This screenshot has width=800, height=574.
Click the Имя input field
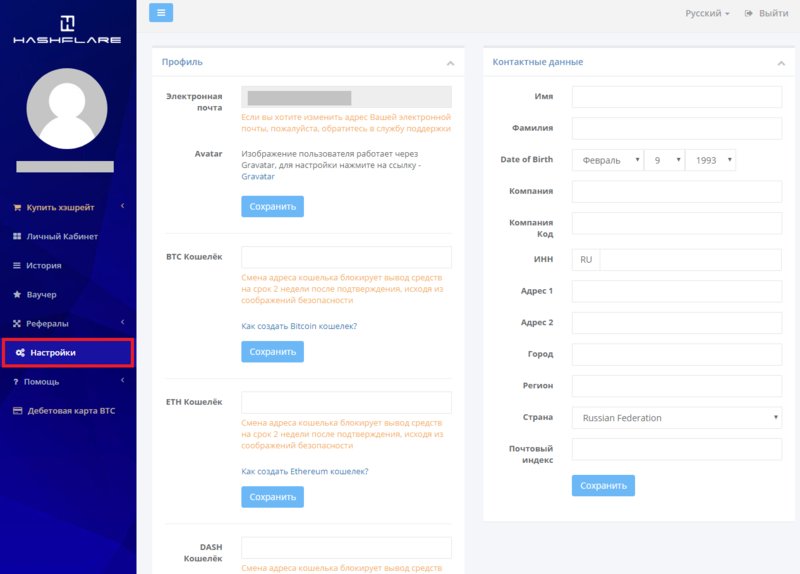tap(676, 96)
